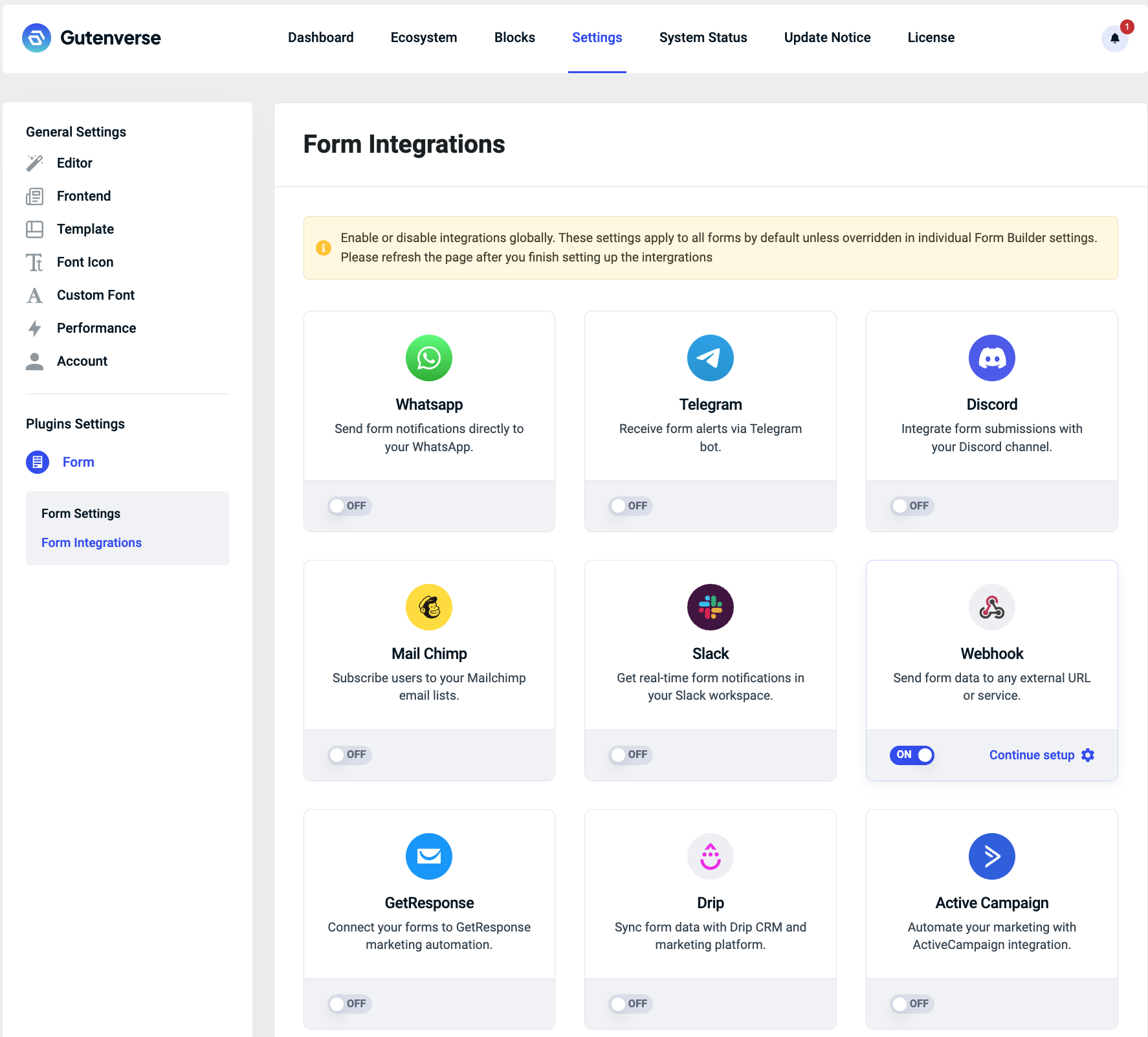Click the Frontend page icon
The width and height of the screenshot is (1148, 1037).
35,196
